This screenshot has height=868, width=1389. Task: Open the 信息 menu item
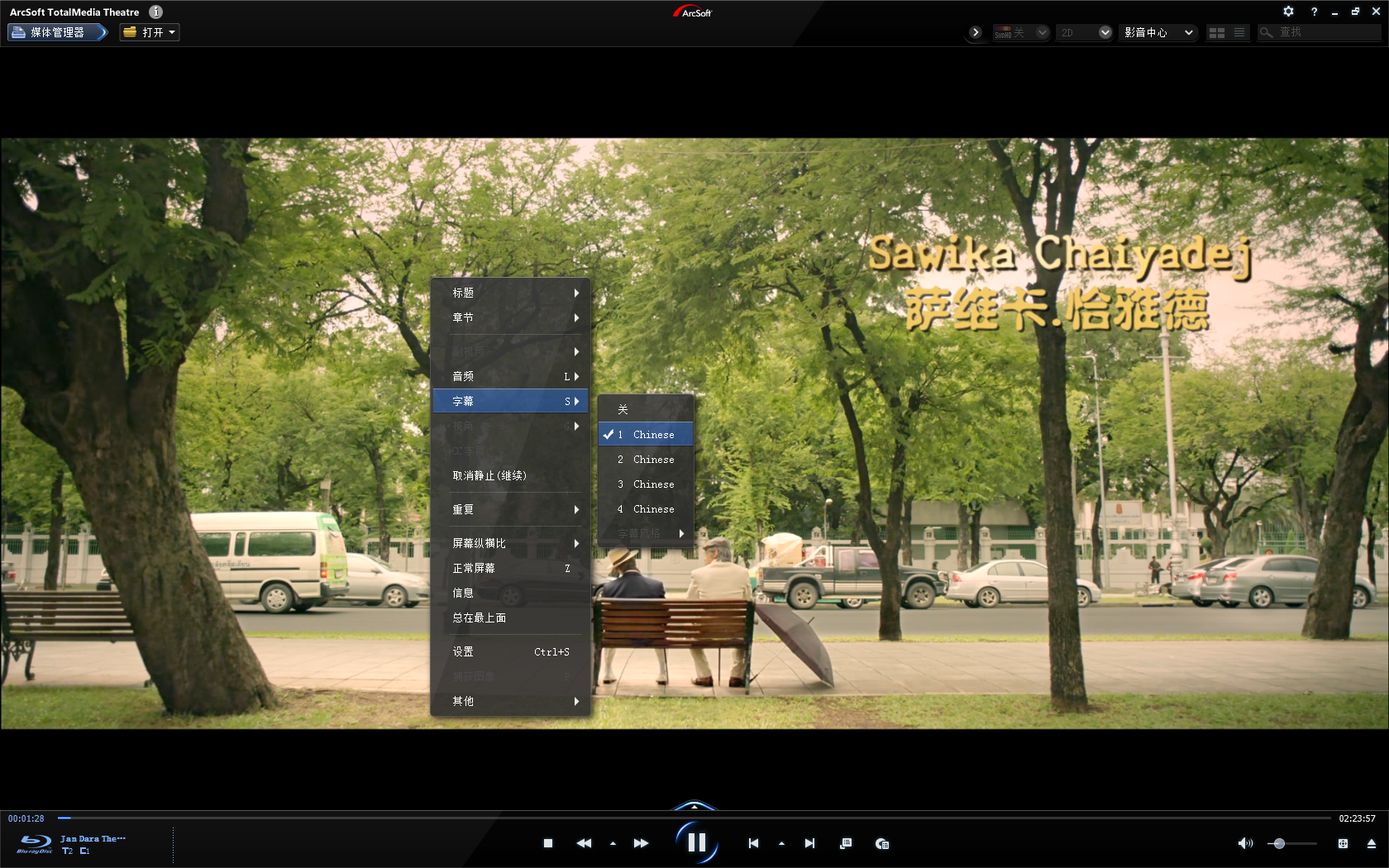tap(510, 593)
